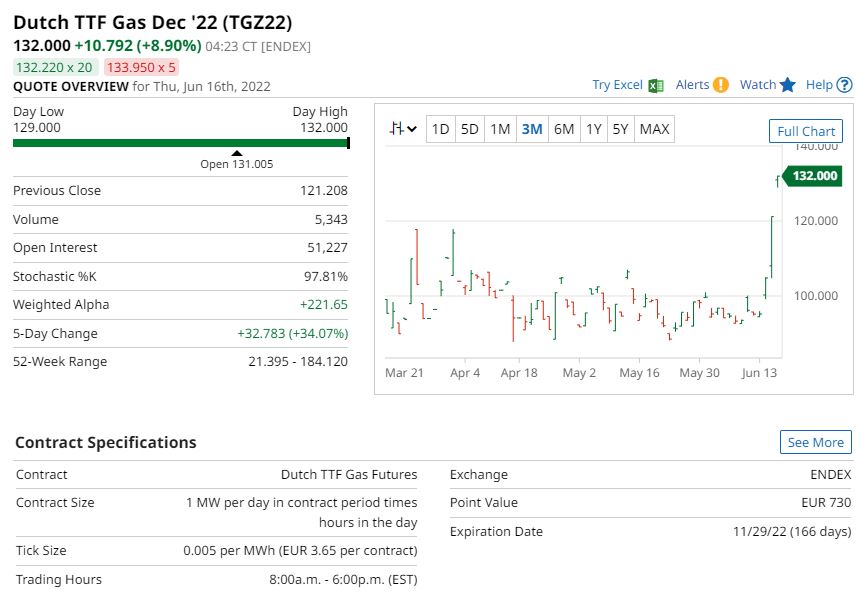Select the MAX chart range

point(655,129)
